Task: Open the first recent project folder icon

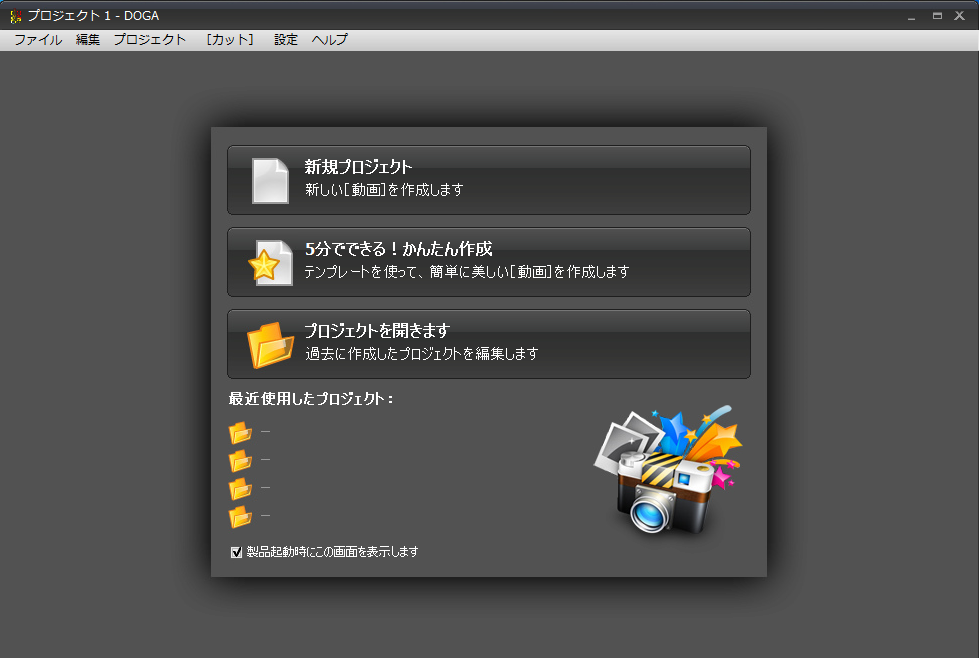Action: coord(240,433)
